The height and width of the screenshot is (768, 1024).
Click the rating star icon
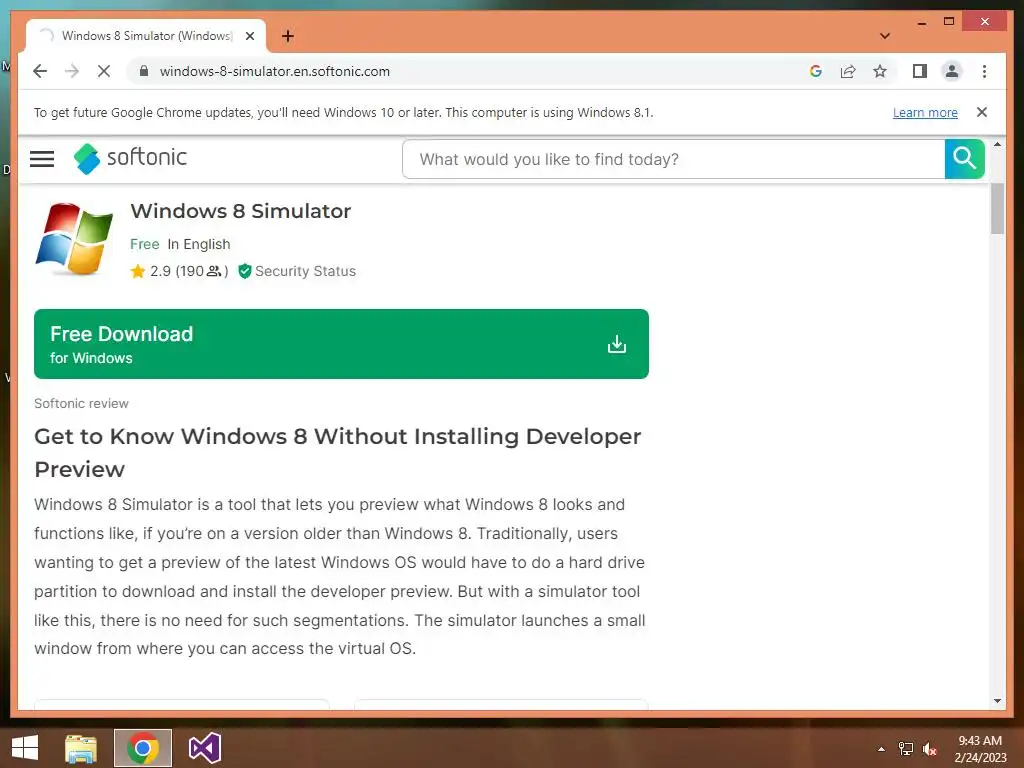[138, 271]
